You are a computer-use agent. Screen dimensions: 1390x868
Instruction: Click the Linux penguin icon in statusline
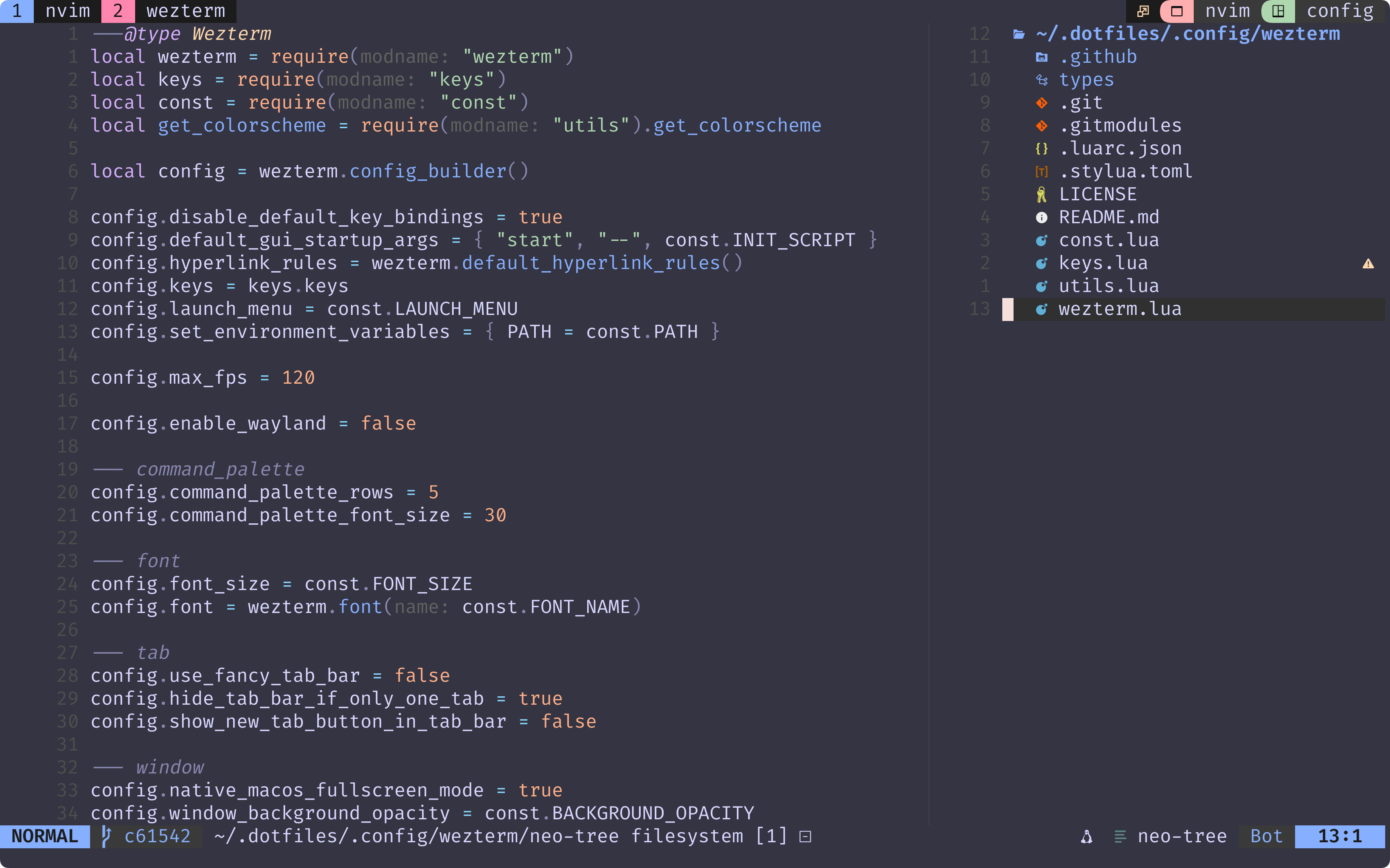tap(1086, 837)
